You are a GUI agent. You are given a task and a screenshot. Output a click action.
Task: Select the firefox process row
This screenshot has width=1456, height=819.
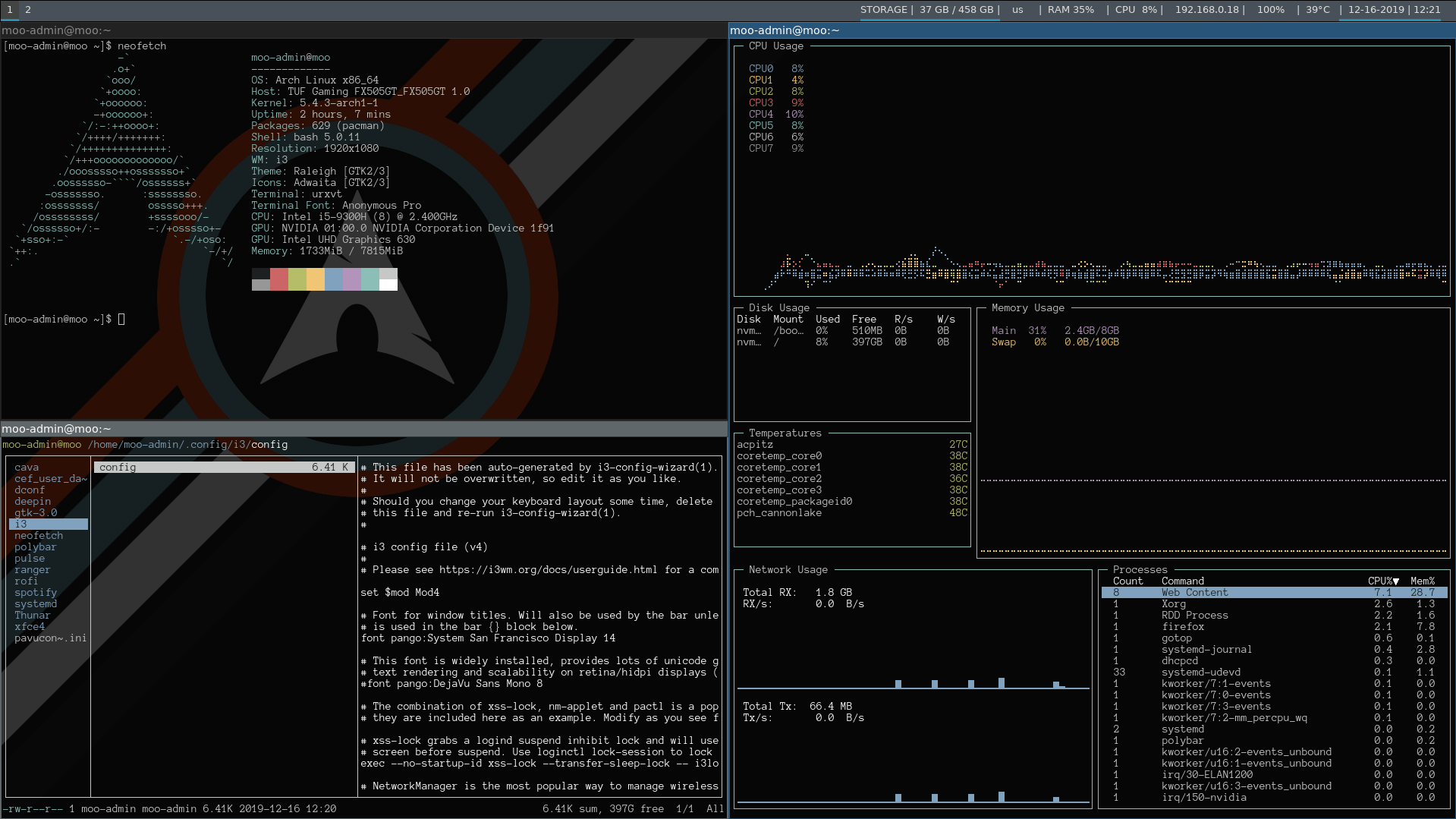pos(1275,627)
